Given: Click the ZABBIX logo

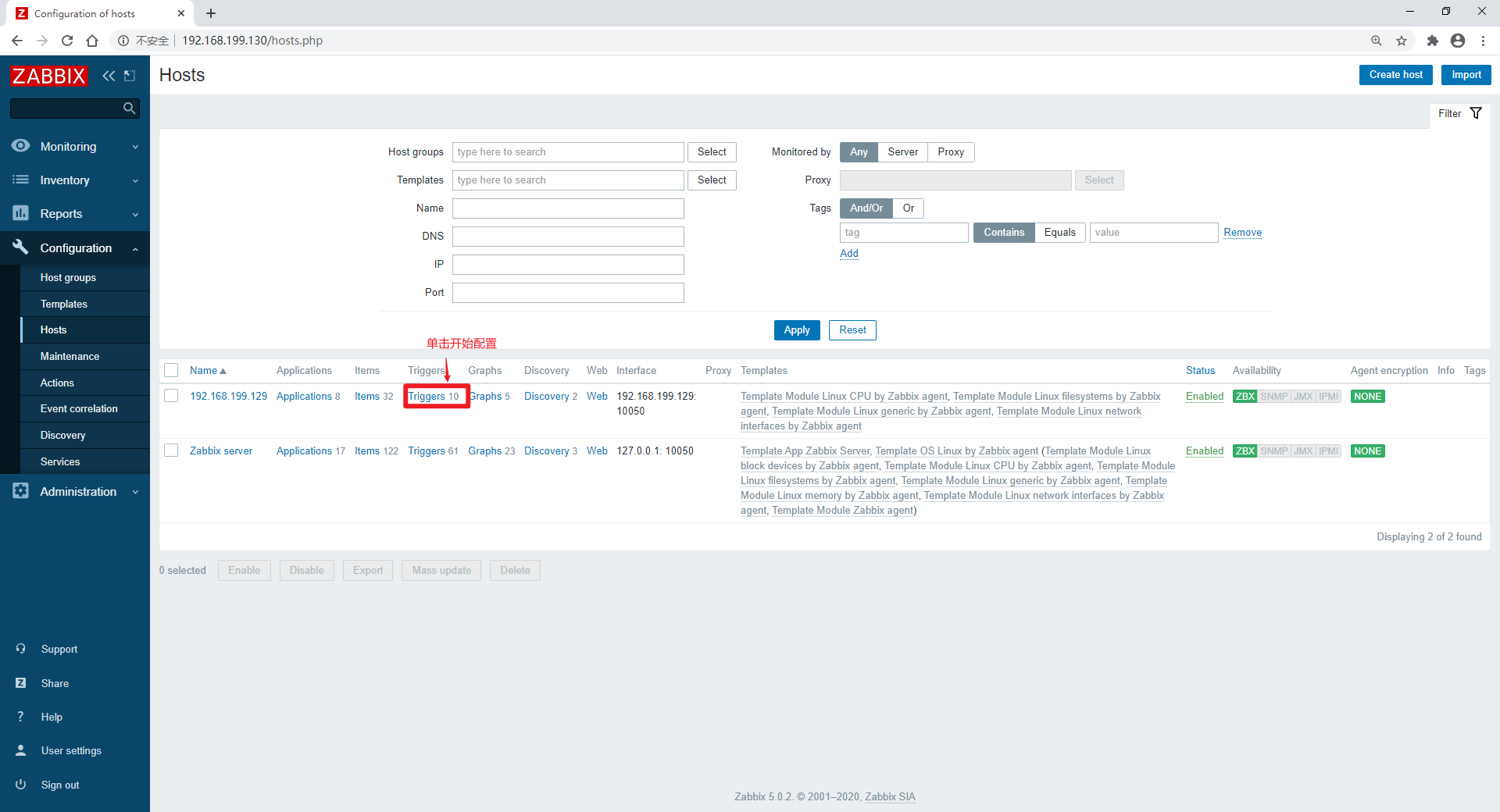Looking at the screenshot, I should [48, 76].
